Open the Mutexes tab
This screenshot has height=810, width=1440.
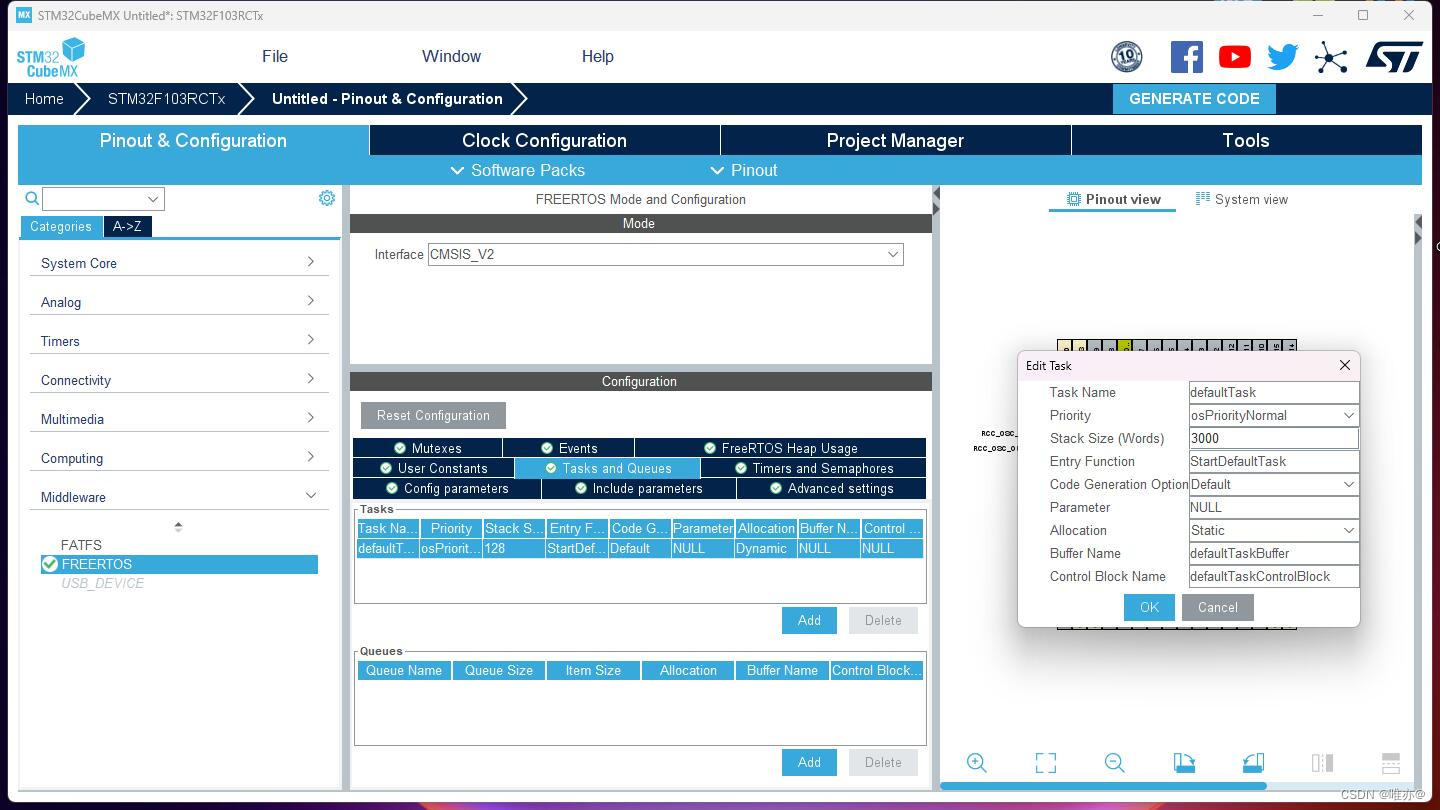click(x=427, y=448)
